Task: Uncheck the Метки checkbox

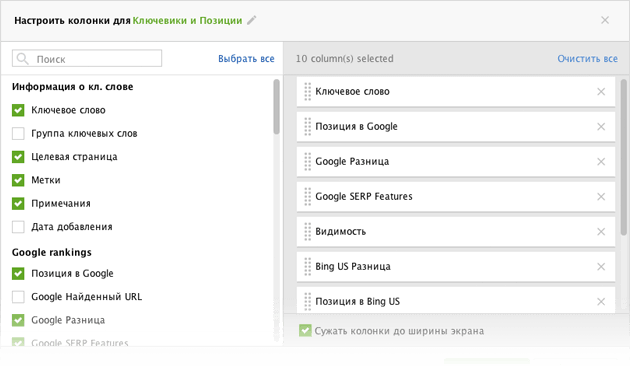Action: click(x=18, y=180)
